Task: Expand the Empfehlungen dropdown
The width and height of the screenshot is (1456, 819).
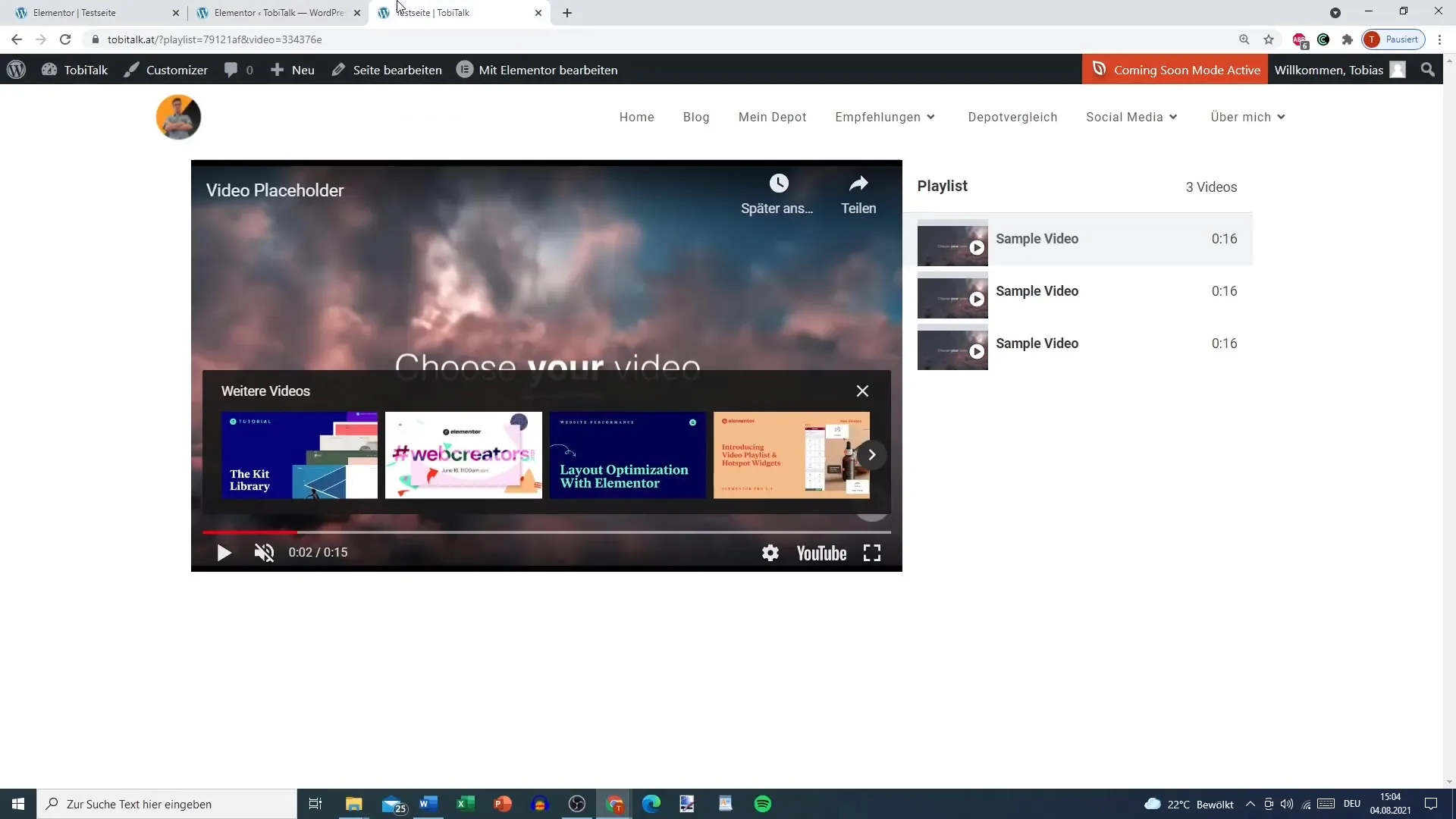Action: pos(885,117)
